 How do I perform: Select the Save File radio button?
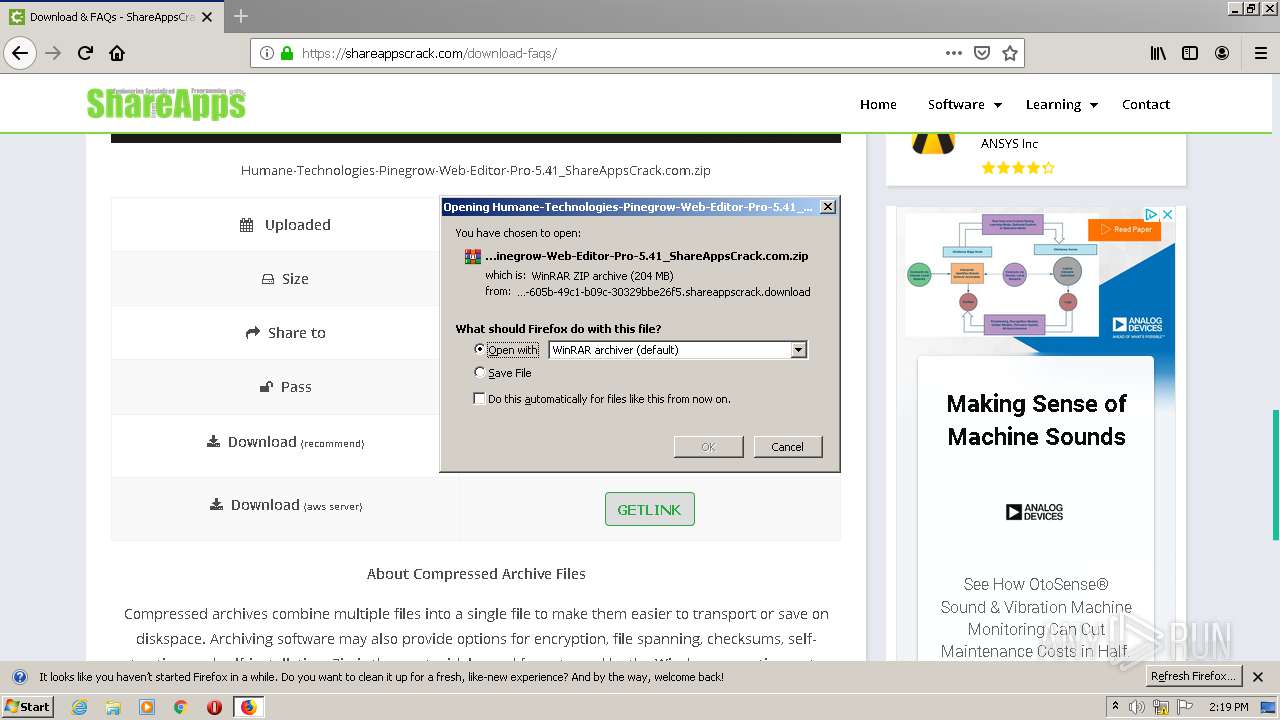pyautogui.click(x=480, y=372)
